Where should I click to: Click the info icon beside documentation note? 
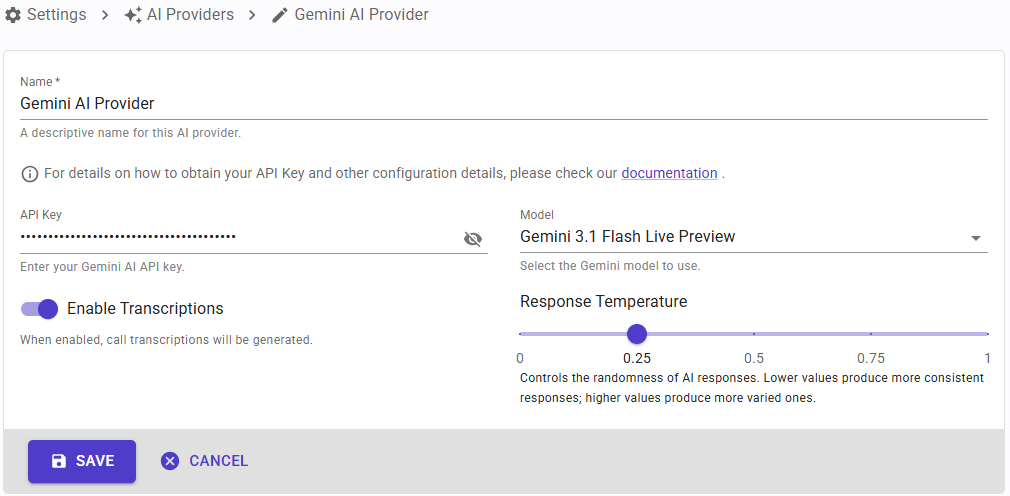(x=30, y=174)
